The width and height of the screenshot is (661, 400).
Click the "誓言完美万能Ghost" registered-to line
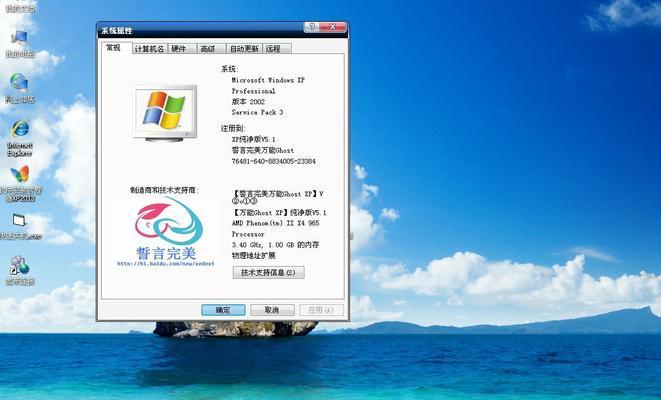tap(263, 150)
